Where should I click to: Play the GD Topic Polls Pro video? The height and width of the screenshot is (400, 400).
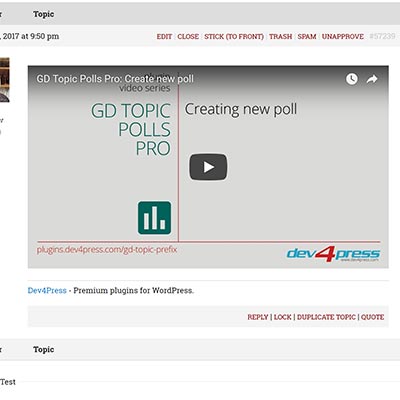(x=208, y=167)
